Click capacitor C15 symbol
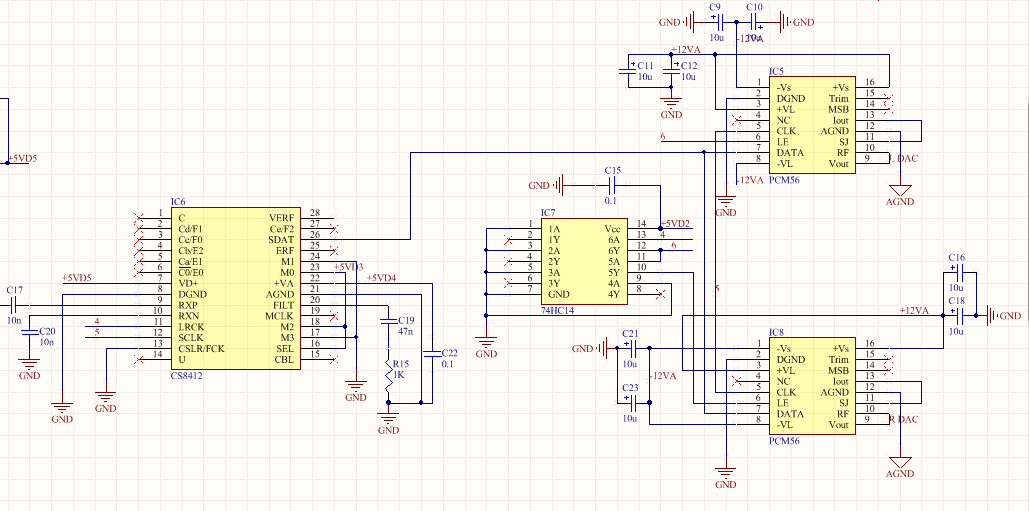 coord(612,186)
